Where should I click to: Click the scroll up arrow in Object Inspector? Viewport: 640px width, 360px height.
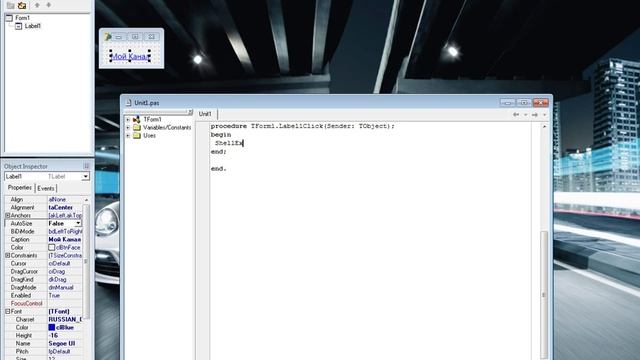[x=86, y=200]
